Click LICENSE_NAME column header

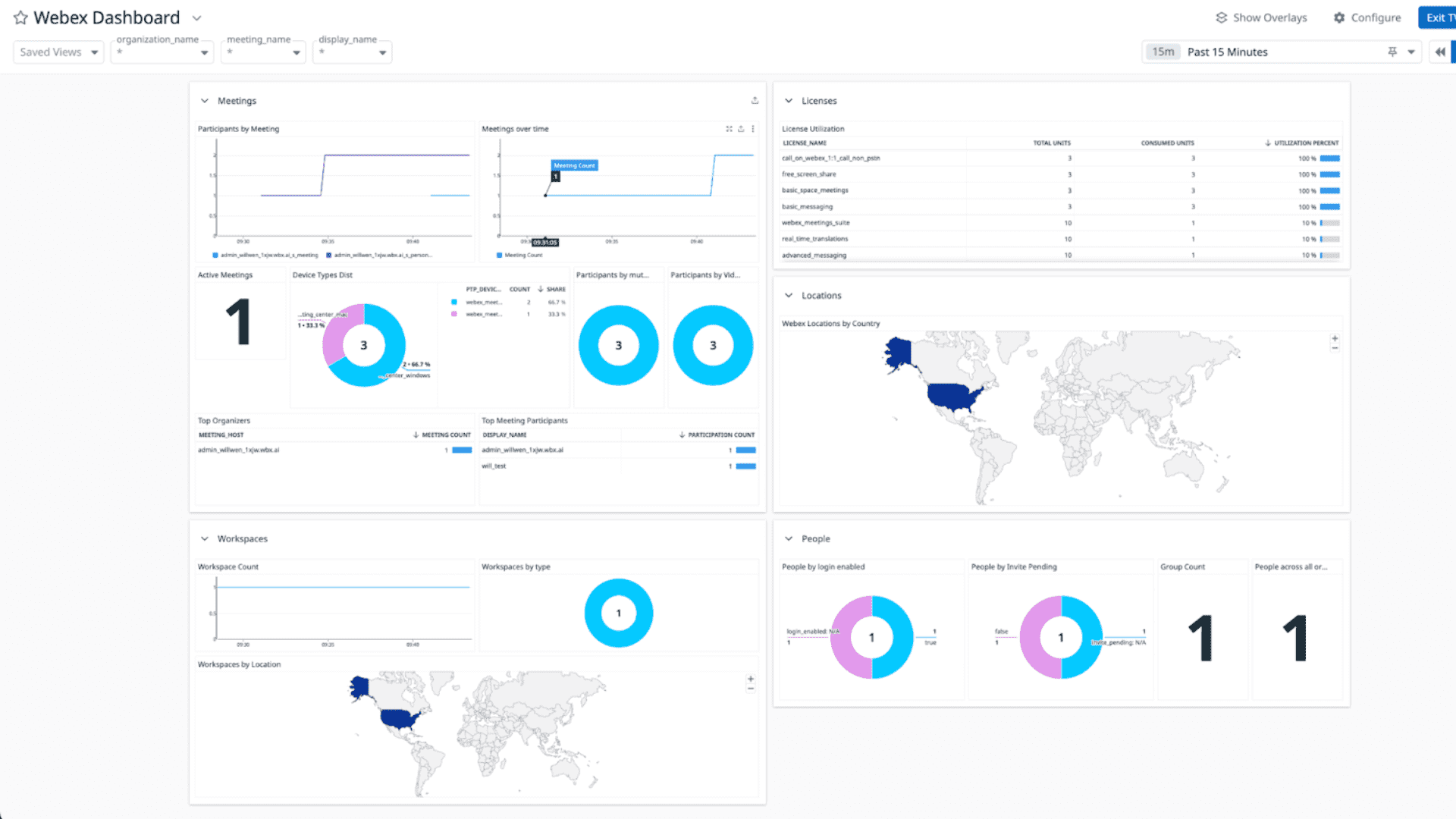[x=805, y=143]
